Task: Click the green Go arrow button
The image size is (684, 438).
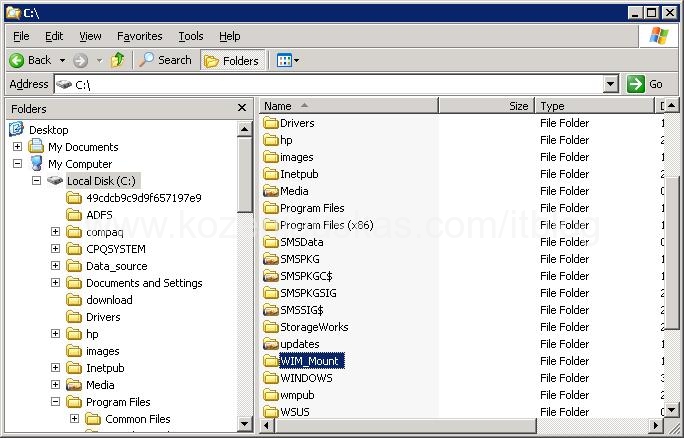Action: pyautogui.click(x=636, y=84)
